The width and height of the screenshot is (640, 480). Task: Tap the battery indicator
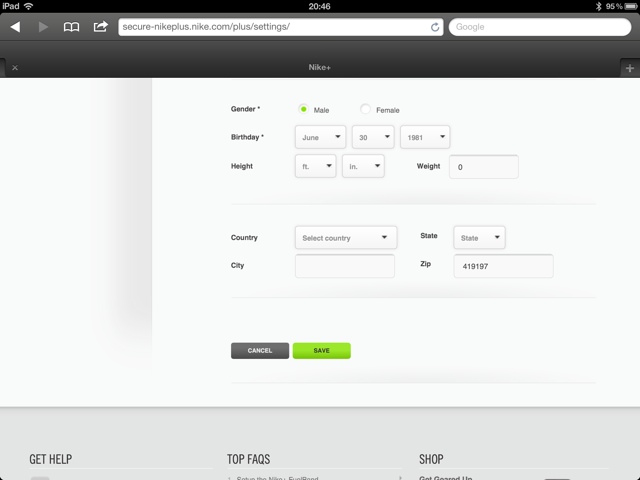tap(631, 6)
